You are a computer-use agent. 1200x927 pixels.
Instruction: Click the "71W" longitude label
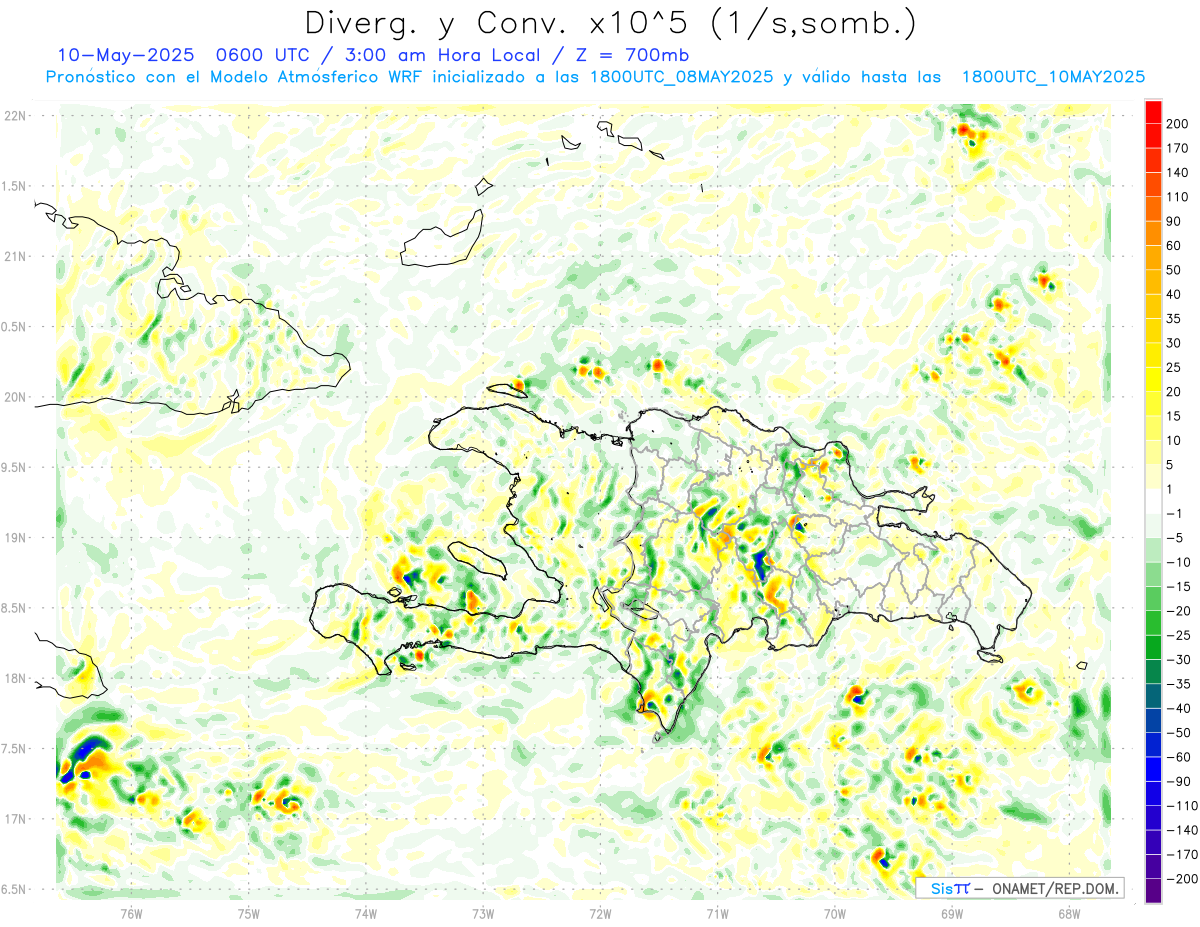(x=717, y=913)
